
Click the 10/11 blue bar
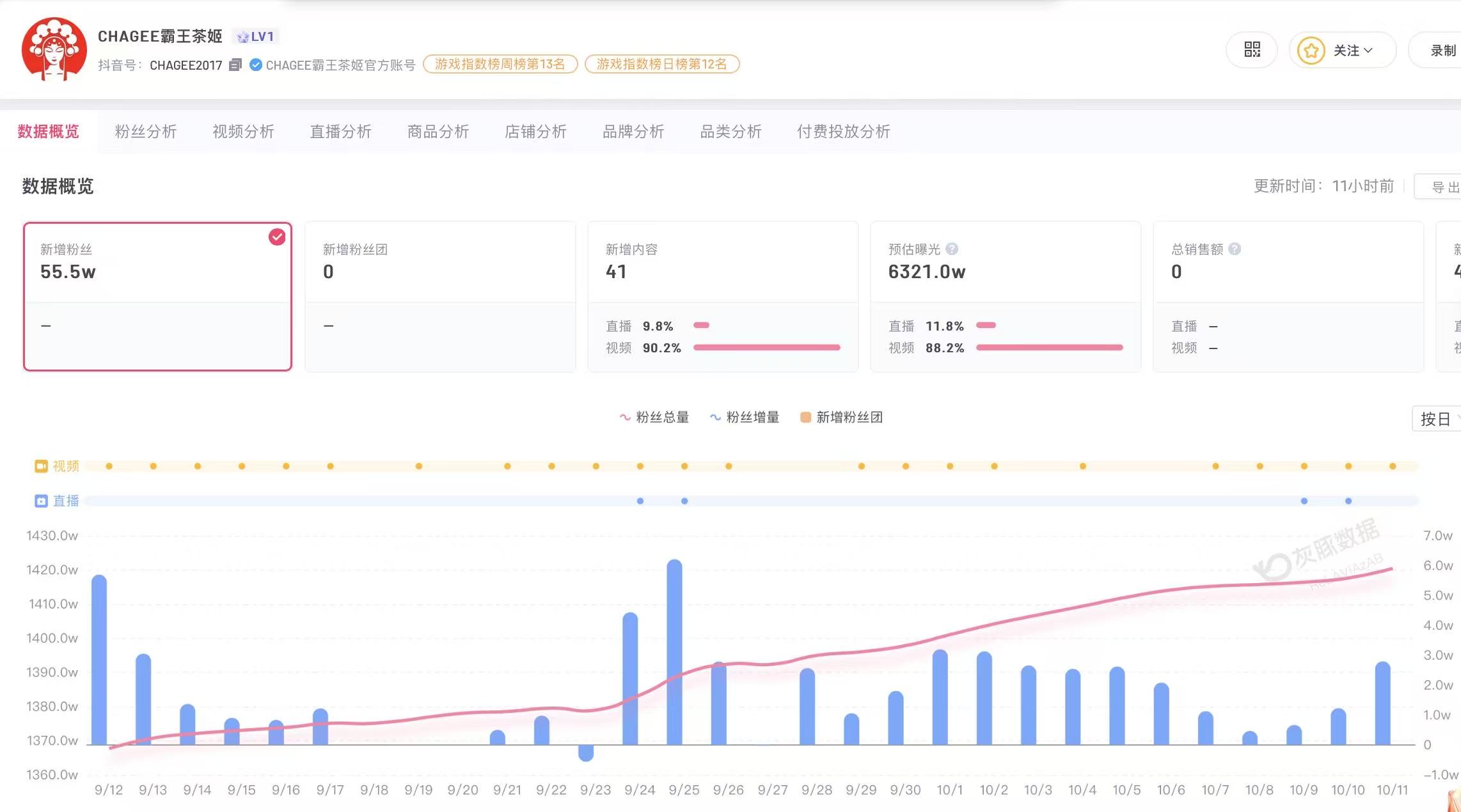(1383, 703)
